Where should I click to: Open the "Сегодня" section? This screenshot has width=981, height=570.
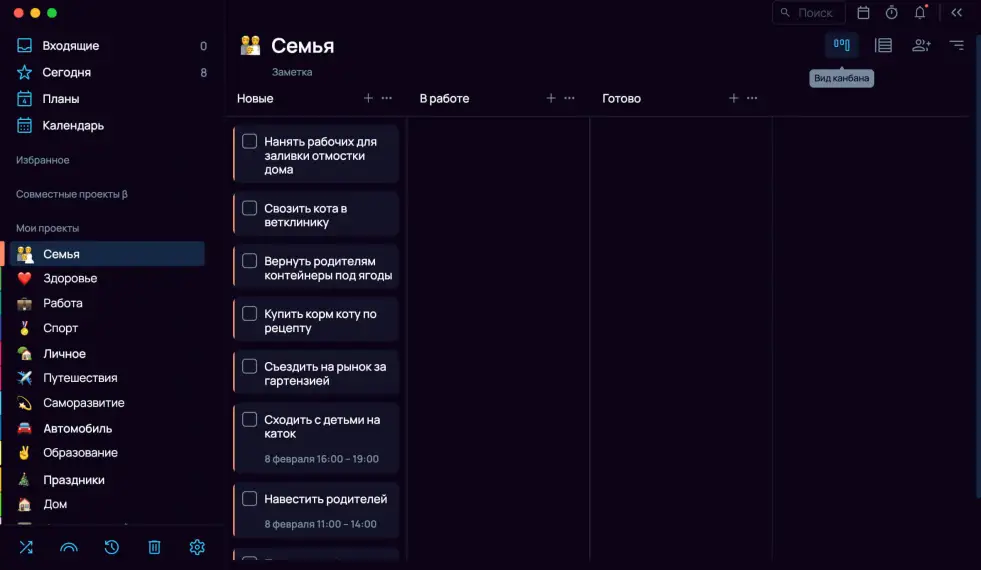(67, 72)
